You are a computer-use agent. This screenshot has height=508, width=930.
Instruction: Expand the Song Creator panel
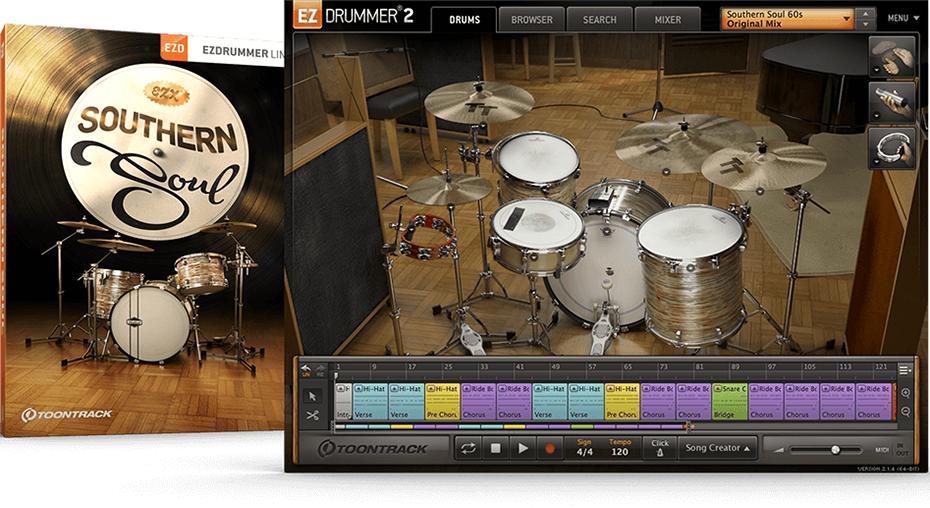point(716,448)
